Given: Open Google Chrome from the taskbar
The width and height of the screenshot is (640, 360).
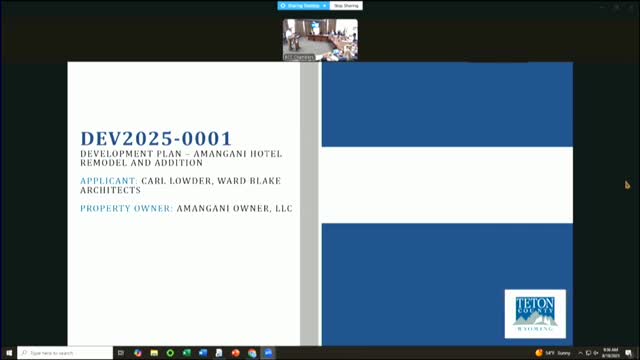Looking at the screenshot, I should click(x=252, y=353).
